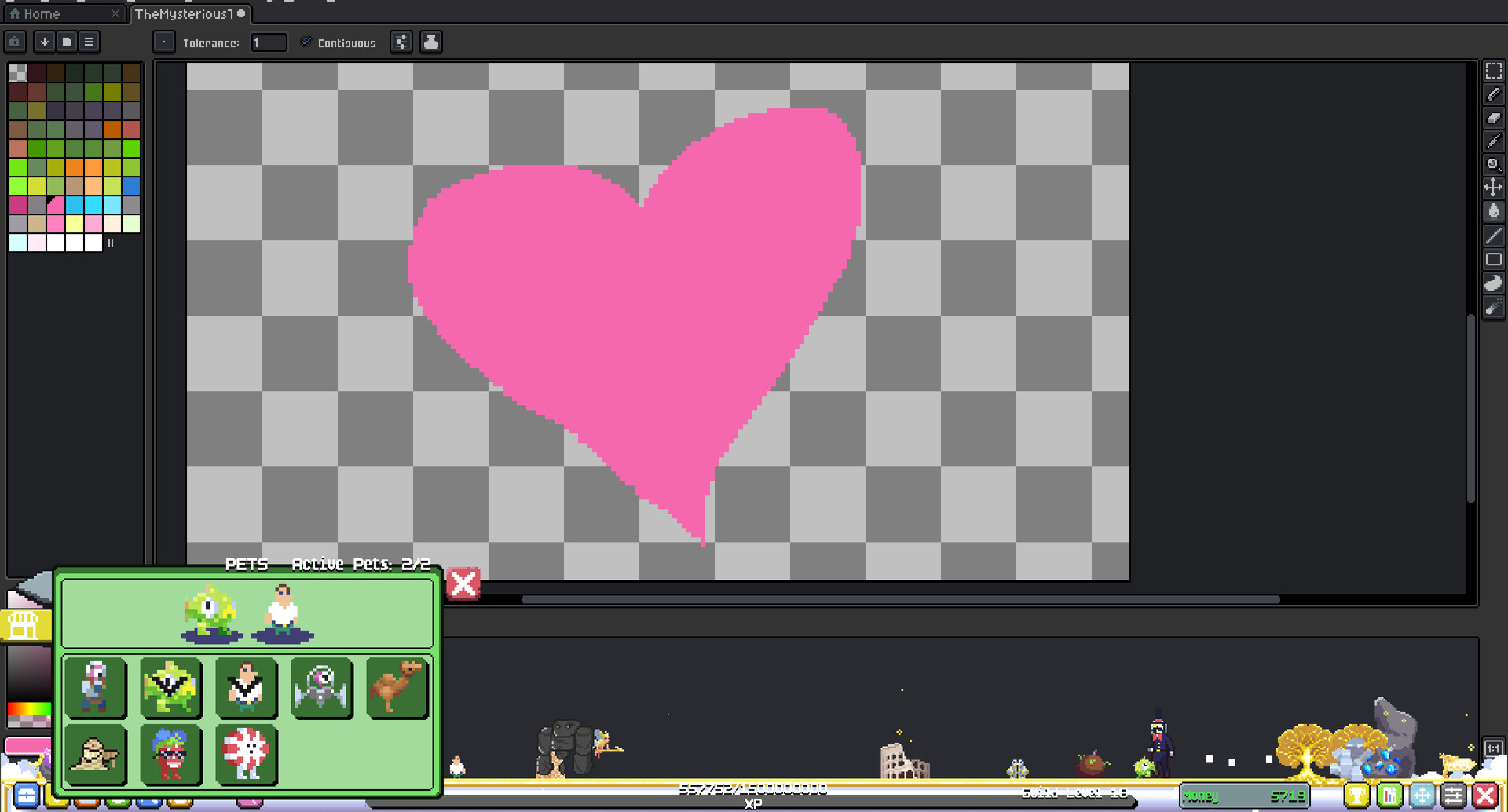The image size is (1508, 812).
Task: Select the Eraser tool
Action: [1494, 118]
